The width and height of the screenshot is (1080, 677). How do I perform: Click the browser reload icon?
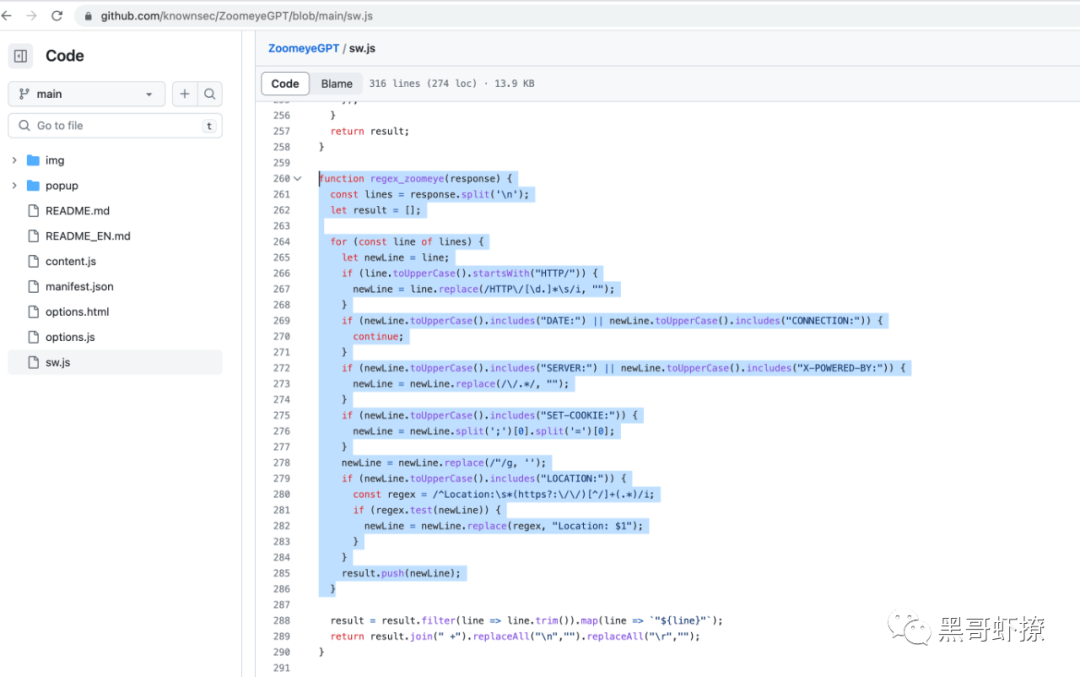(x=57, y=15)
